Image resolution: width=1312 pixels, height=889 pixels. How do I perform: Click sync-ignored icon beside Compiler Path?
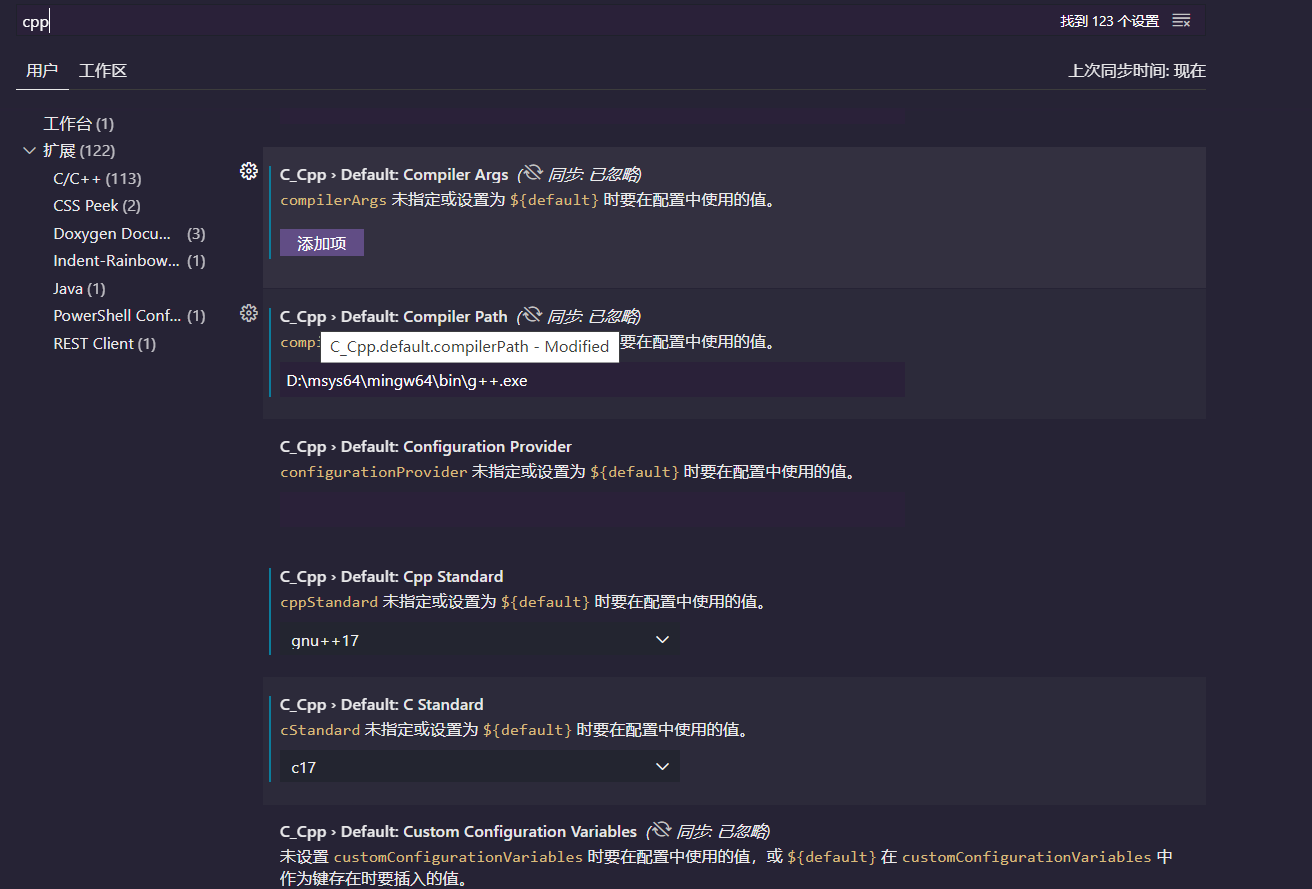click(x=532, y=316)
